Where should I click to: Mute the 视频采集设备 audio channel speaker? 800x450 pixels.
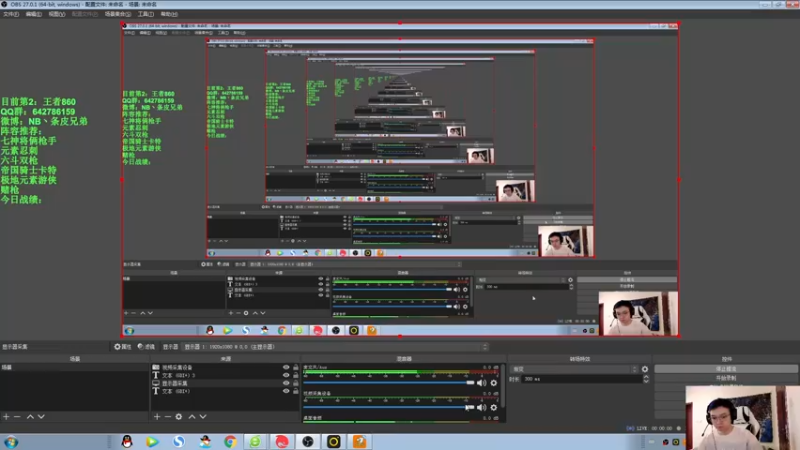pyautogui.click(x=481, y=407)
